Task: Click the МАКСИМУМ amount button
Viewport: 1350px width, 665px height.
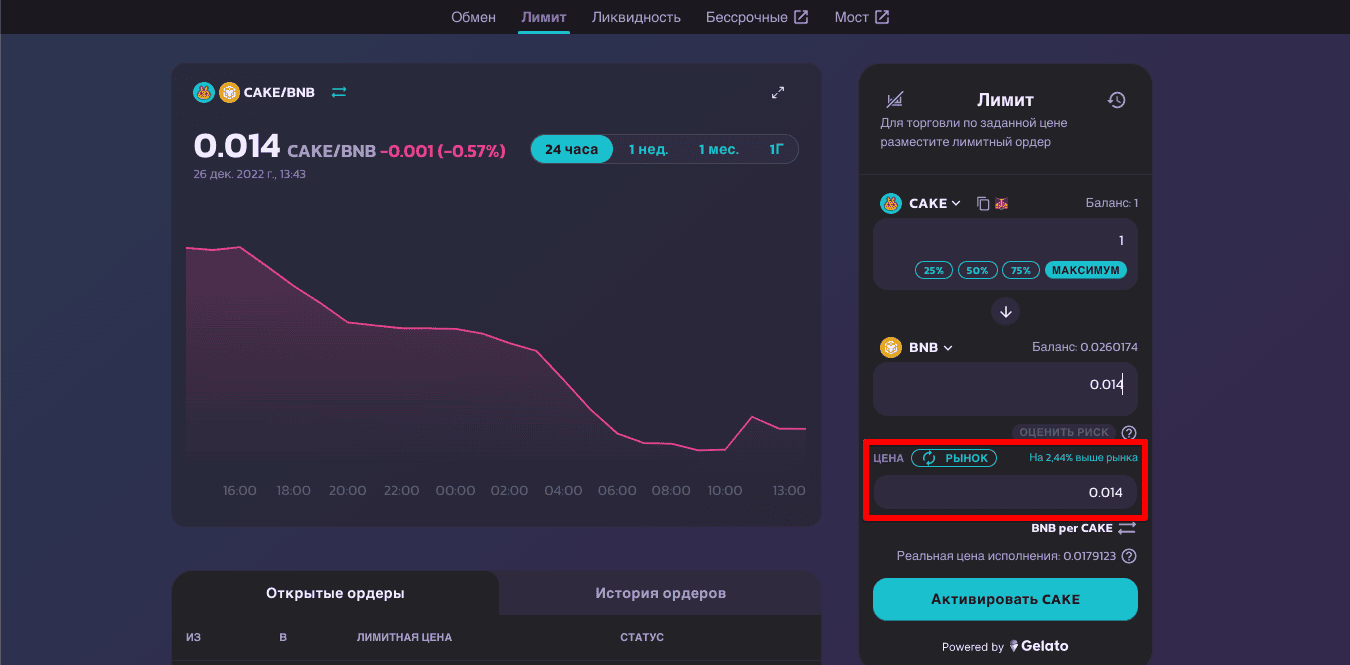Action: (1086, 270)
